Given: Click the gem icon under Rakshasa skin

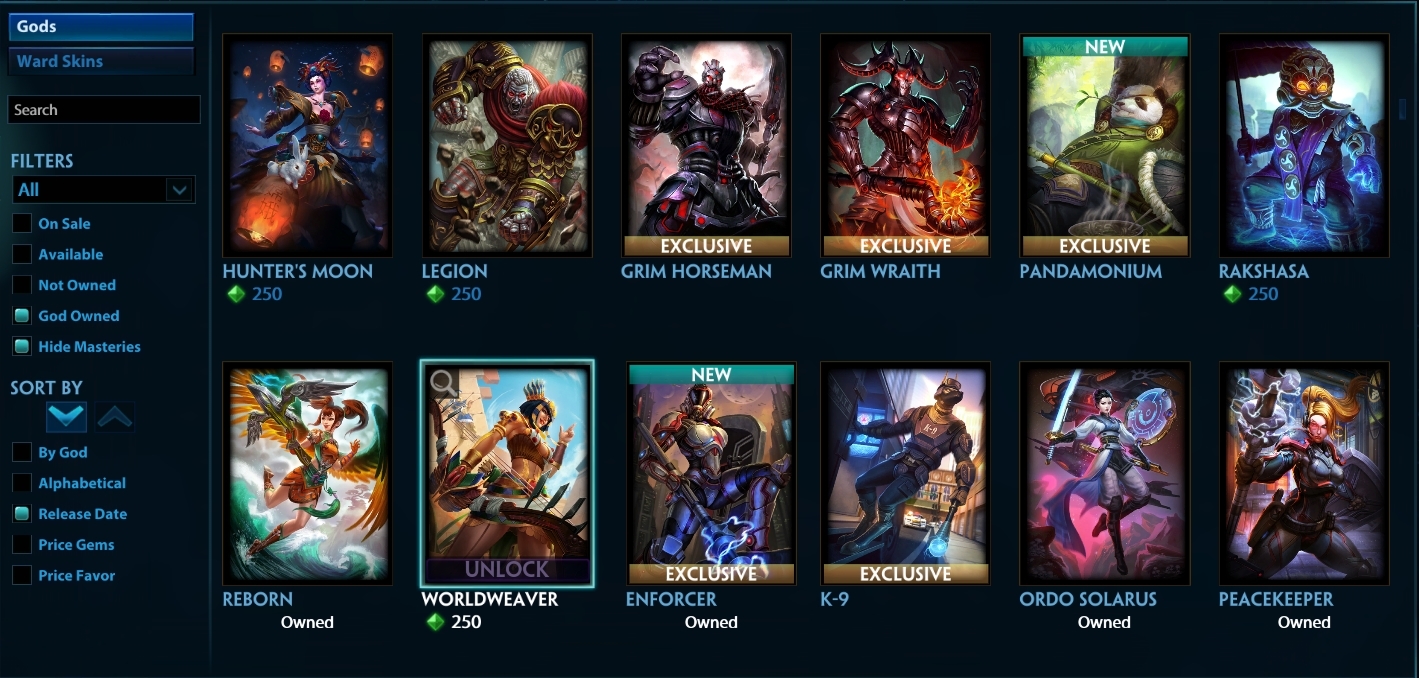Looking at the screenshot, I should pyautogui.click(x=1232, y=294).
